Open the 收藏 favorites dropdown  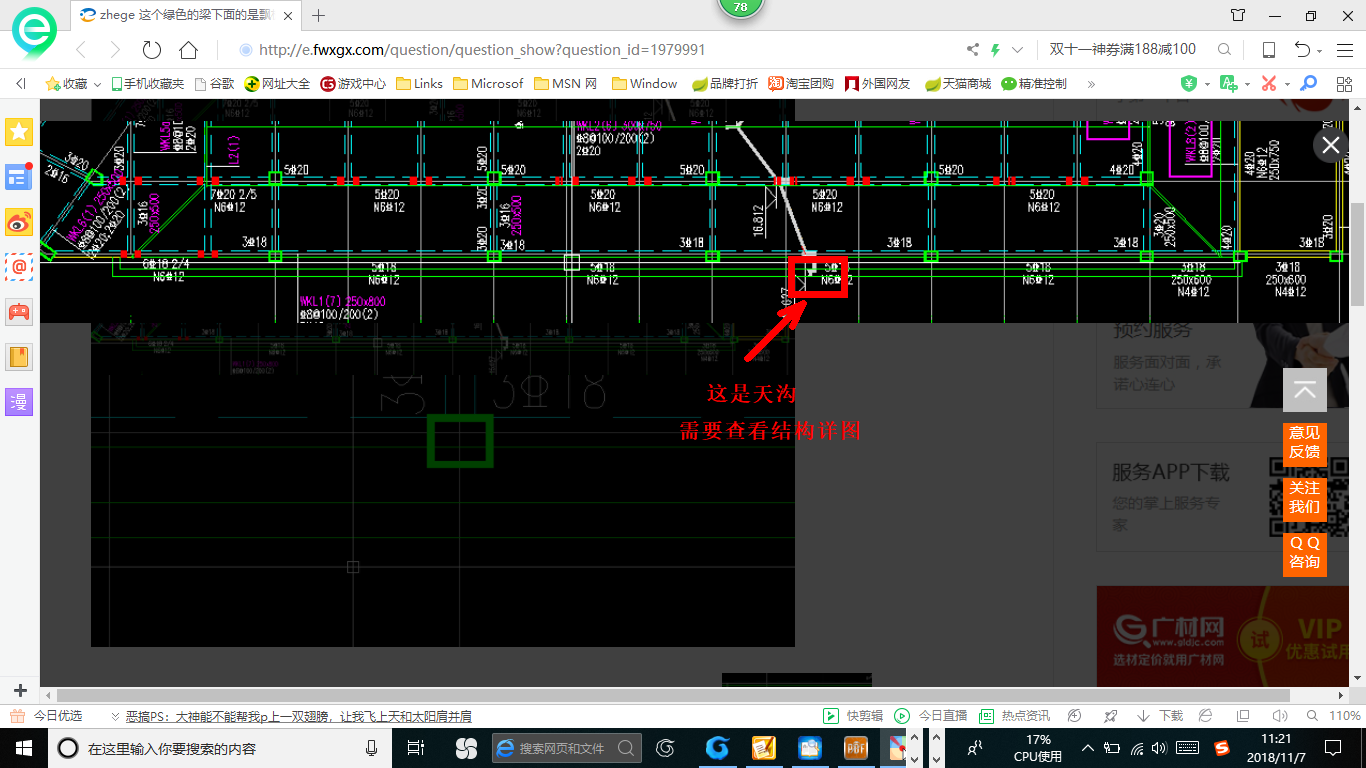73,84
